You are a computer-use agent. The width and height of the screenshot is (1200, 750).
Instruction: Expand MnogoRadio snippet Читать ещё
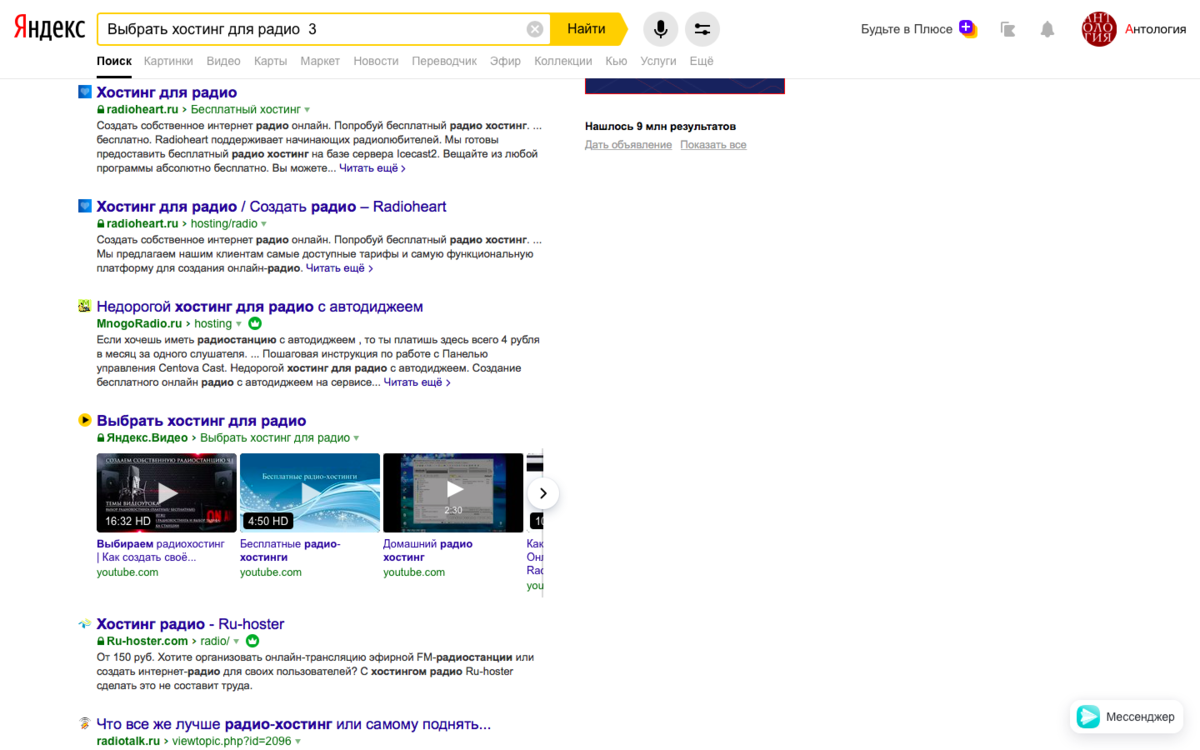click(x=417, y=382)
